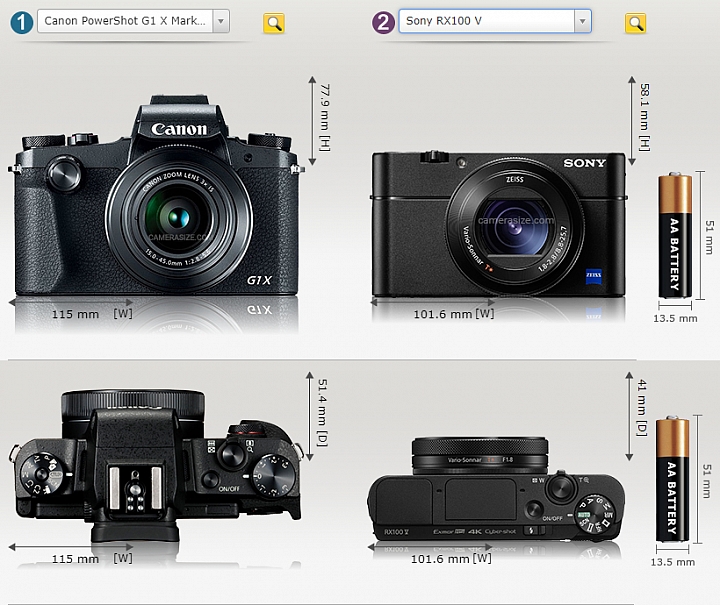
Task: Click the Sony RX100 V front view image
Action: pos(499,224)
